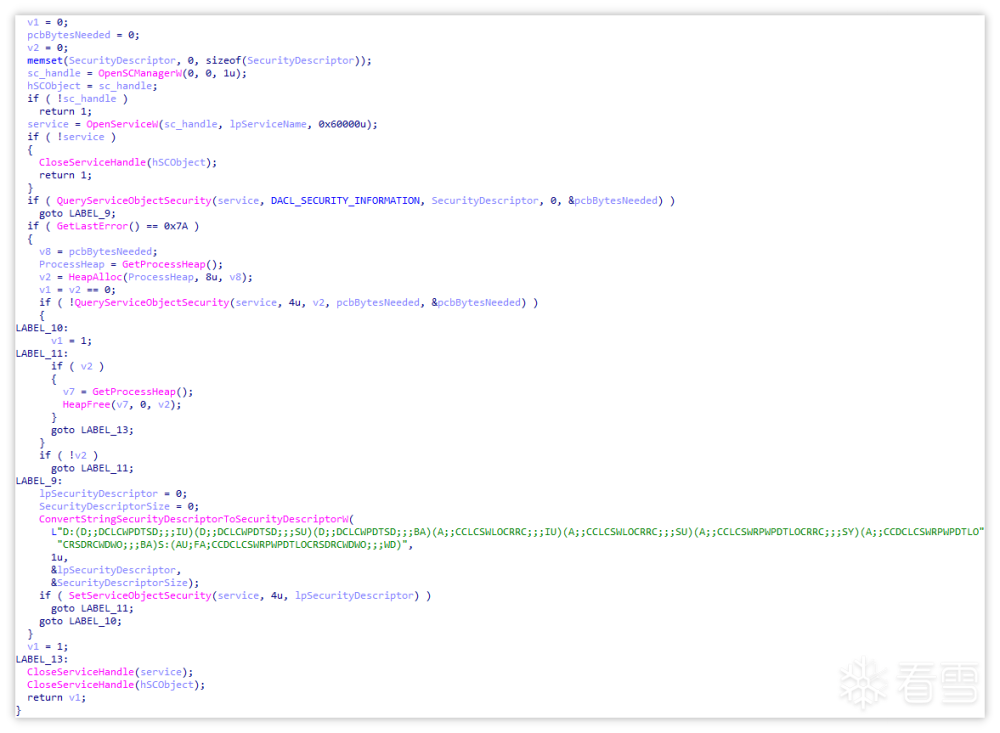The image size is (1000, 733).
Task: Select second SDDL line starting "CRSDRCWDWO
Action: click(x=235, y=545)
